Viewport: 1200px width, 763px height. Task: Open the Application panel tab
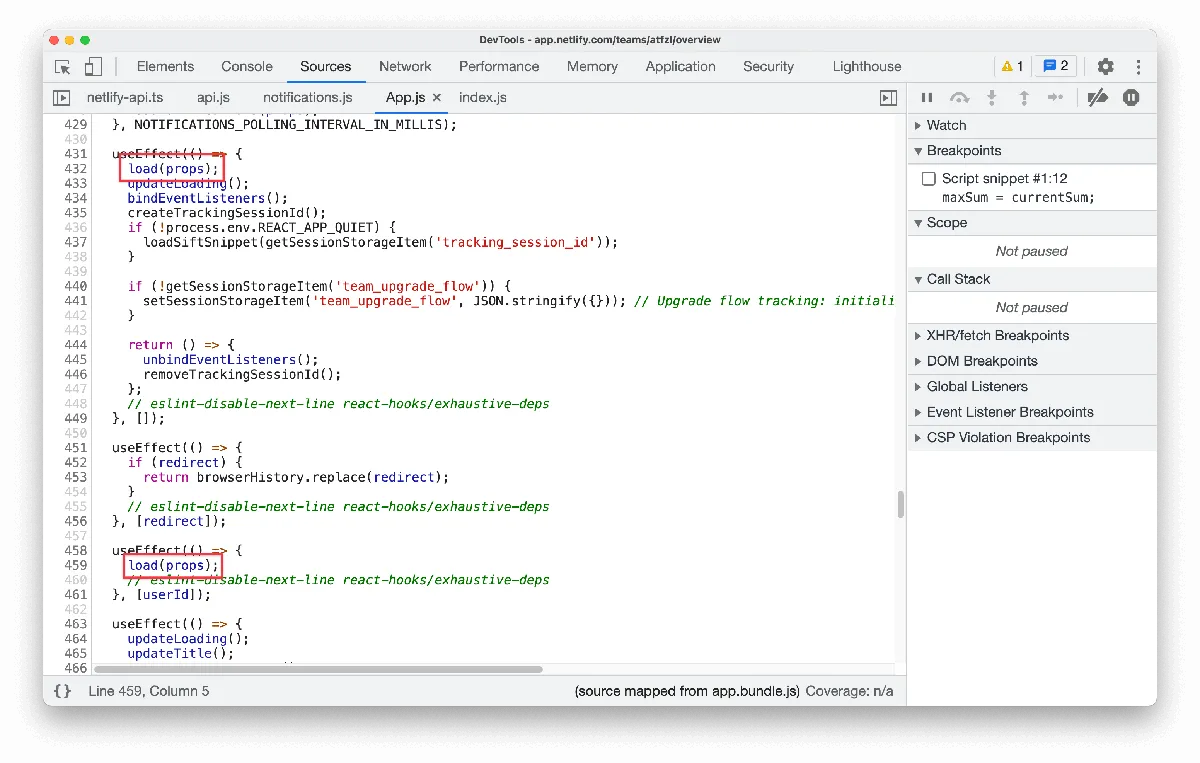pyautogui.click(x=680, y=67)
